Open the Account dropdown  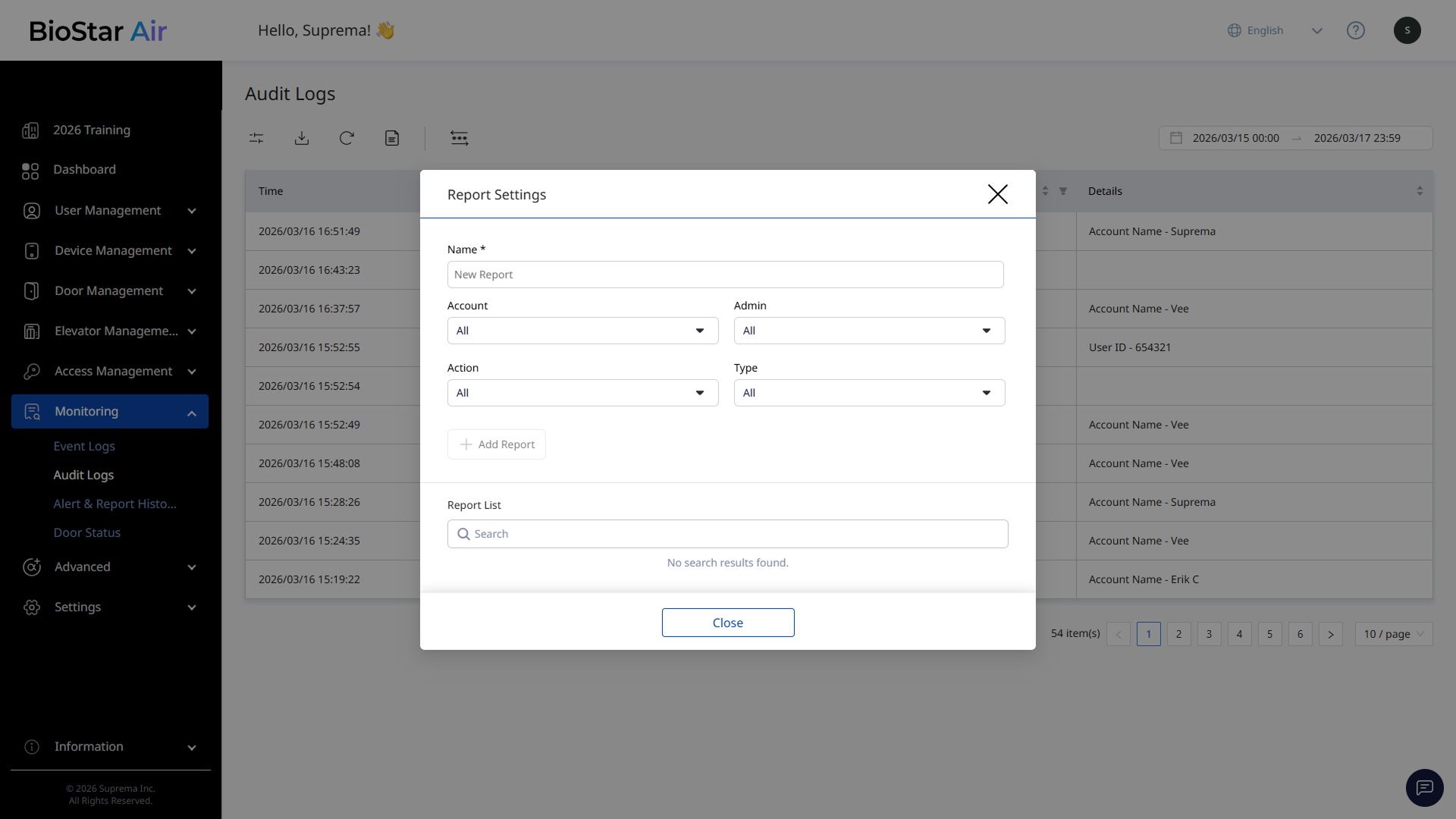pyautogui.click(x=582, y=331)
